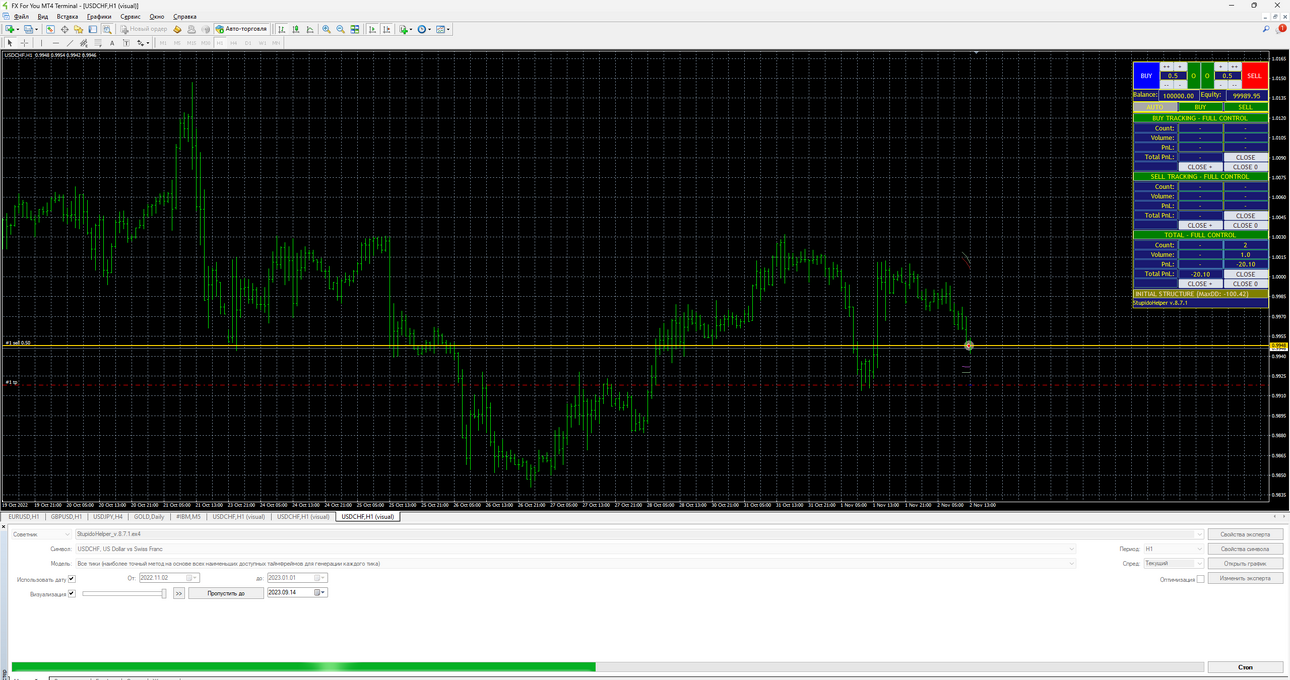Open the Вид menu
The width and height of the screenshot is (1290, 680).
(x=43, y=17)
